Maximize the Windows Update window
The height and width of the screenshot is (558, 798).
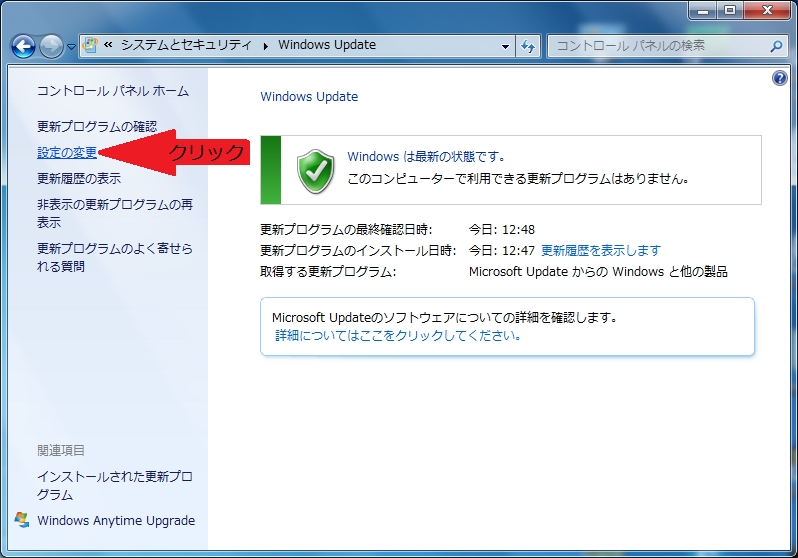click(x=730, y=11)
